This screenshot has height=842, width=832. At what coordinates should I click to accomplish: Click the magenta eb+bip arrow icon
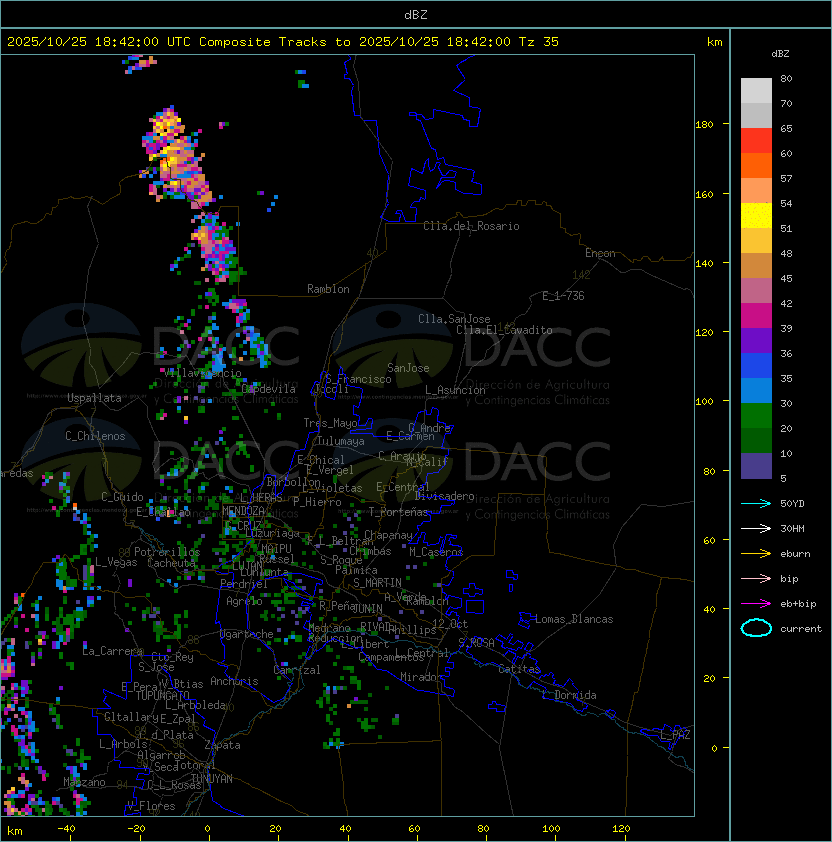(756, 604)
